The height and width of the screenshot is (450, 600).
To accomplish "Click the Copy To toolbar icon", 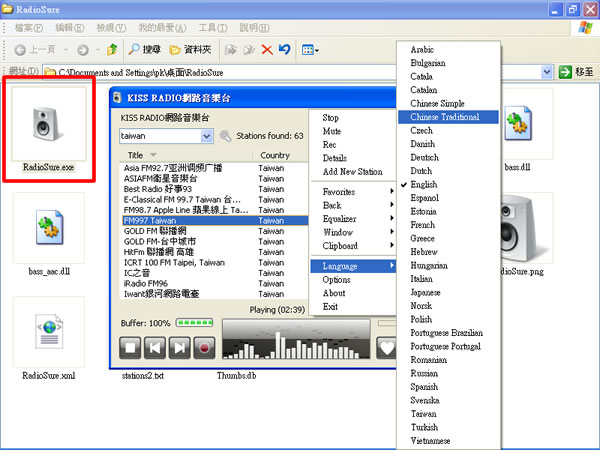I will pos(249,50).
